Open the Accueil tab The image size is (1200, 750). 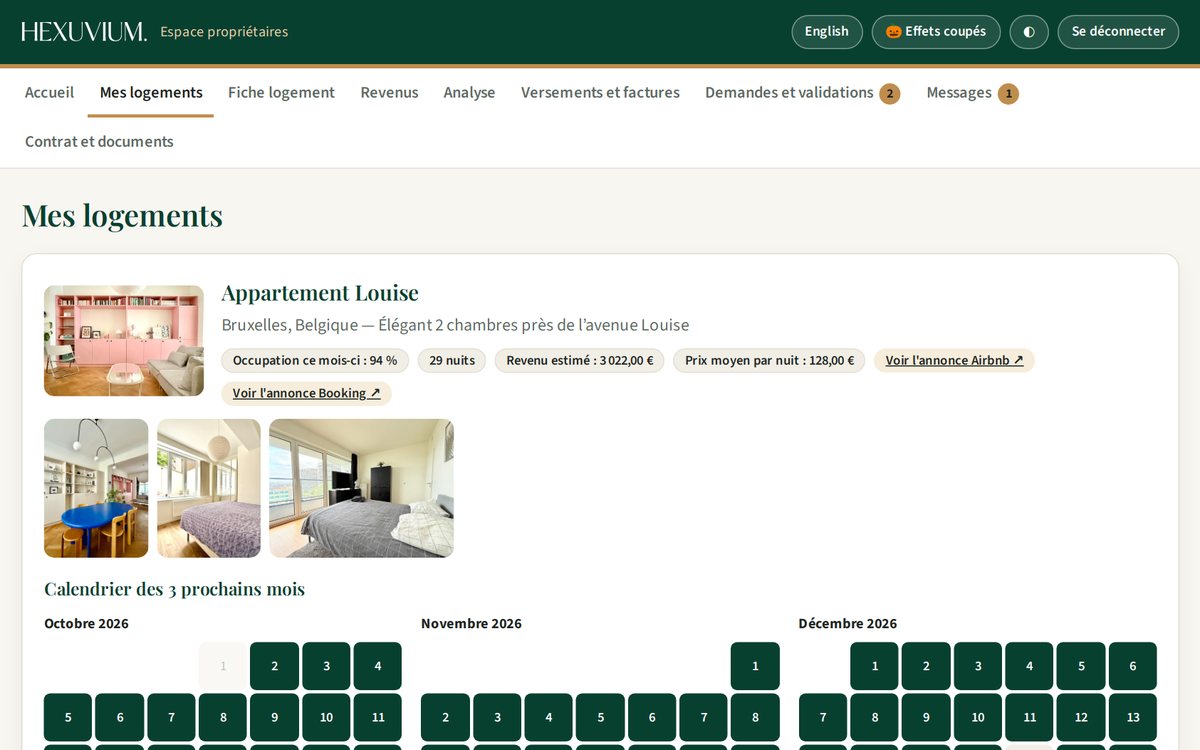[x=50, y=92]
